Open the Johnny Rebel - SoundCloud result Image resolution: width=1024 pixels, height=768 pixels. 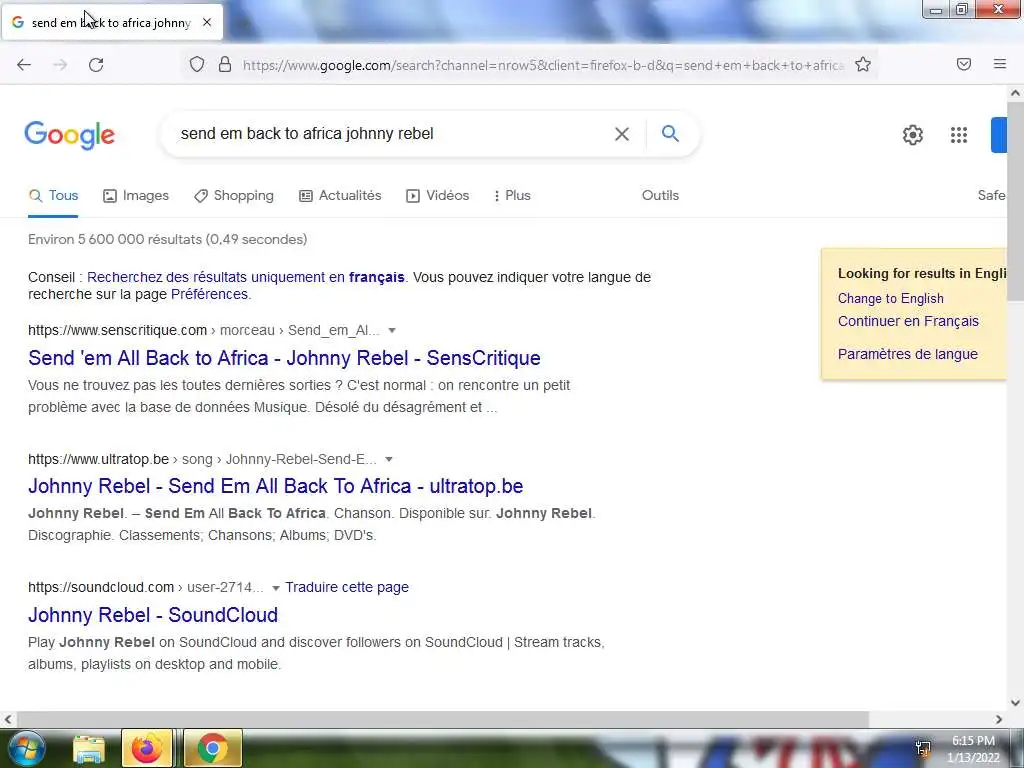153,615
